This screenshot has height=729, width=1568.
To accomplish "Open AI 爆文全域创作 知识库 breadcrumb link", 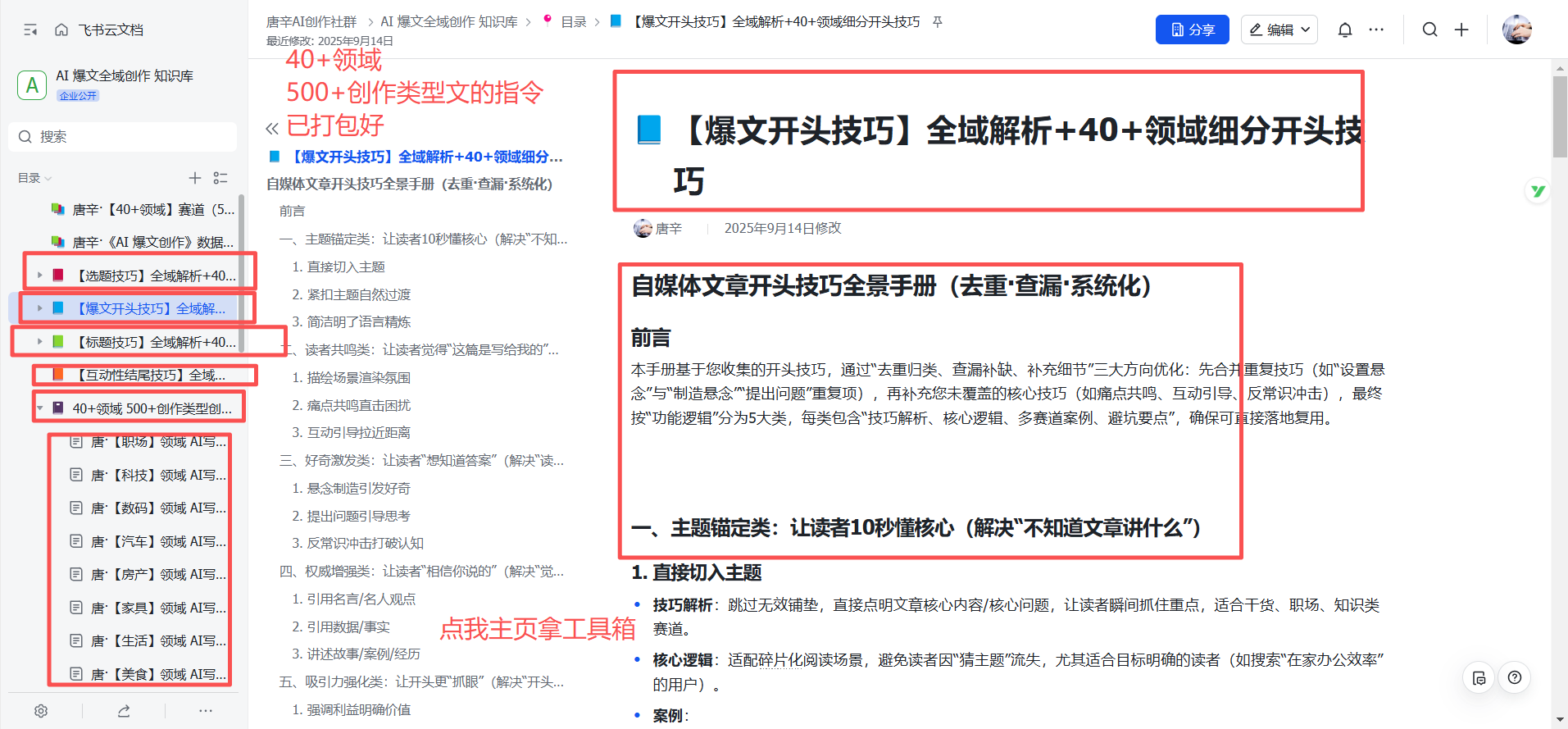I will click(448, 22).
